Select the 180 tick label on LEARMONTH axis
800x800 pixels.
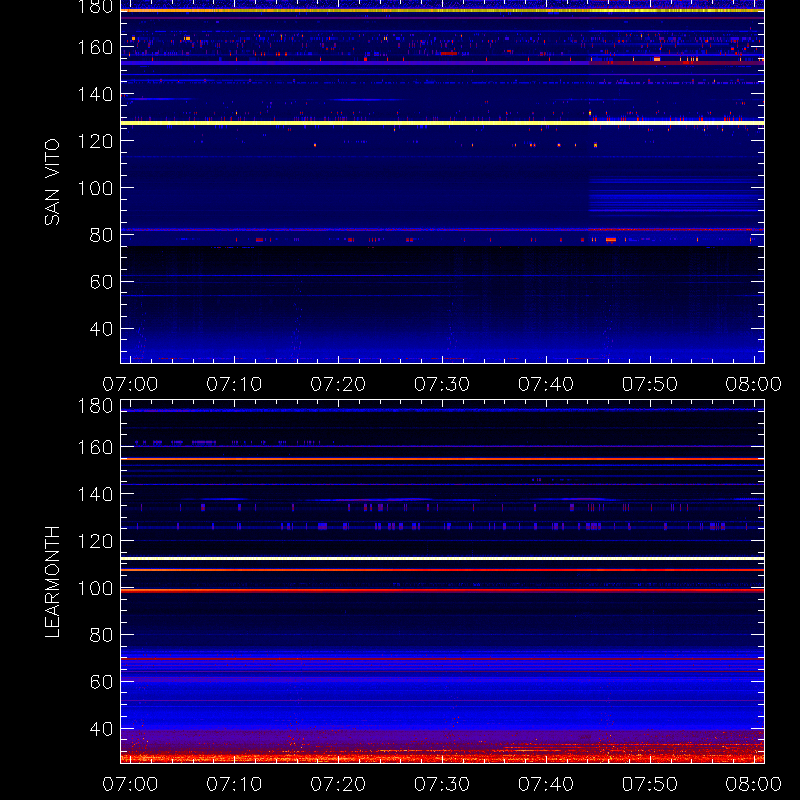pos(95,406)
